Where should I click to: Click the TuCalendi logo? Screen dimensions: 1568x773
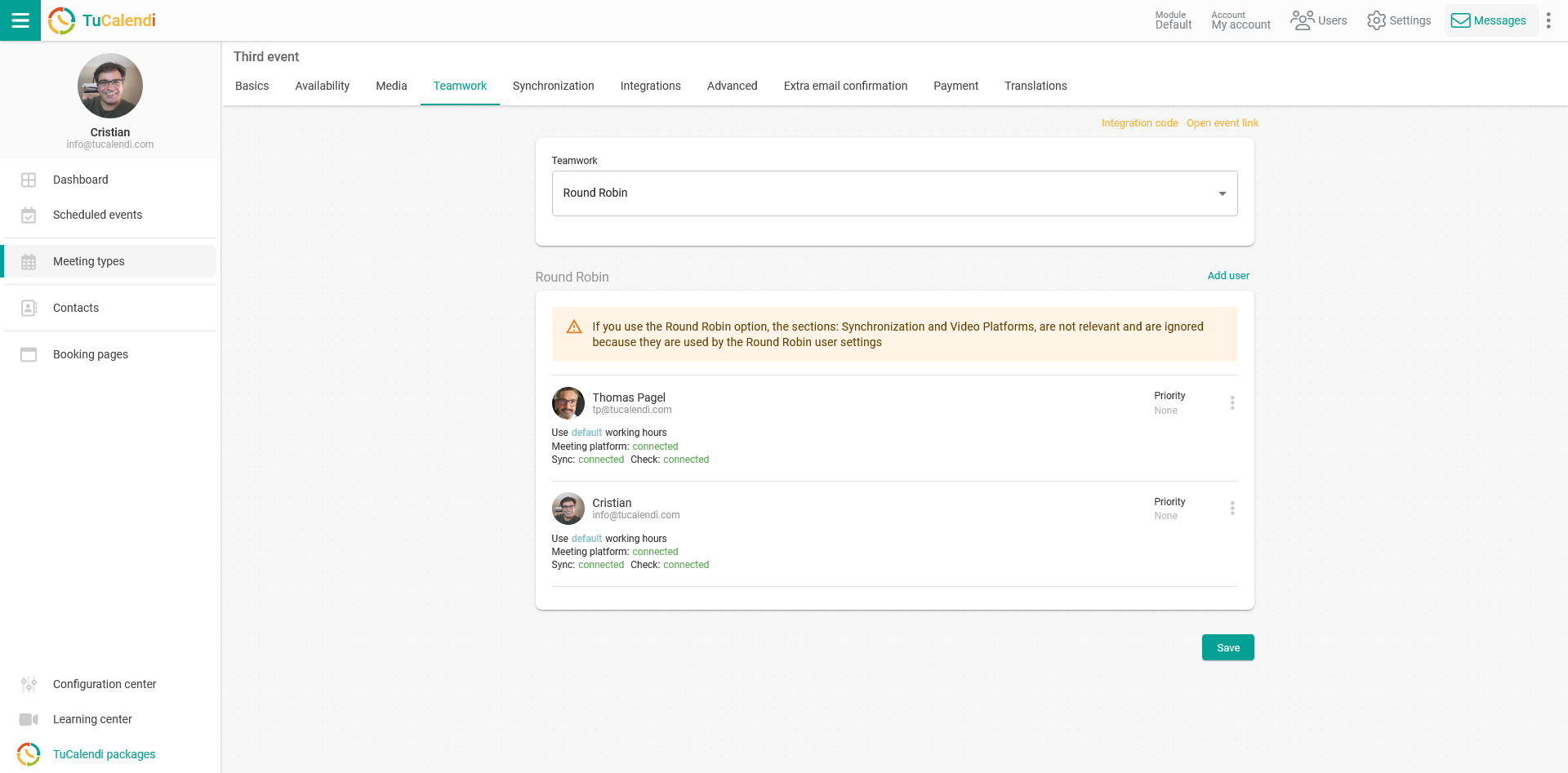[102, 20]
